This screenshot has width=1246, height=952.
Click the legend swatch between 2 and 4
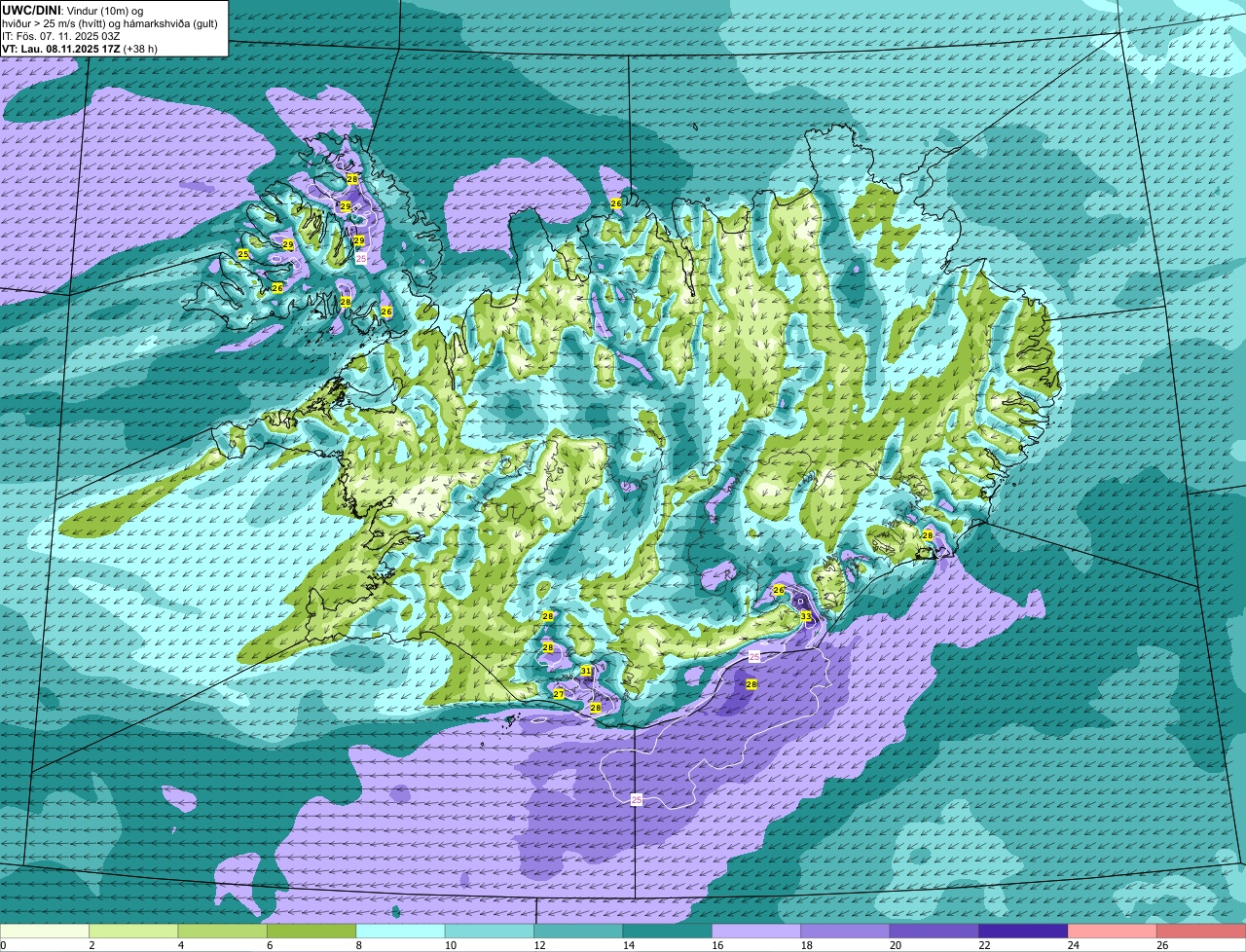134,932
